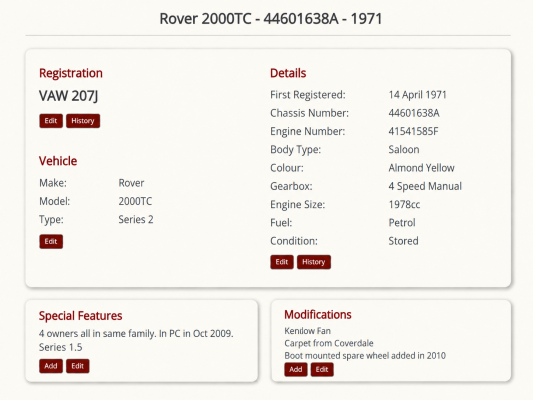
Task: Click the Vehicle heading
Action: pos(58,161)
